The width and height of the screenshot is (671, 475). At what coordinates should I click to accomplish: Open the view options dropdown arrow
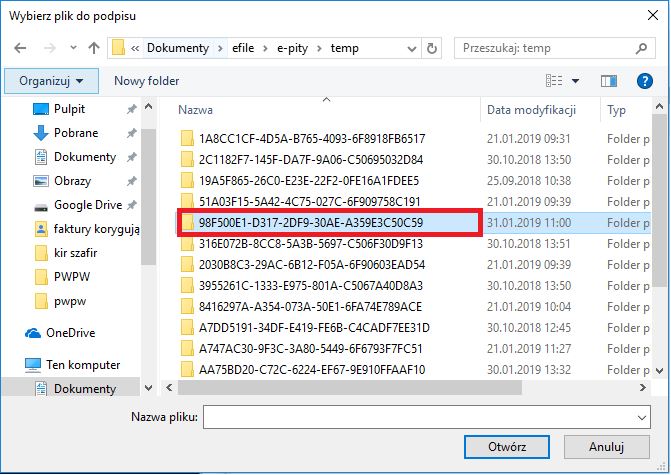(x=576, y=80)
